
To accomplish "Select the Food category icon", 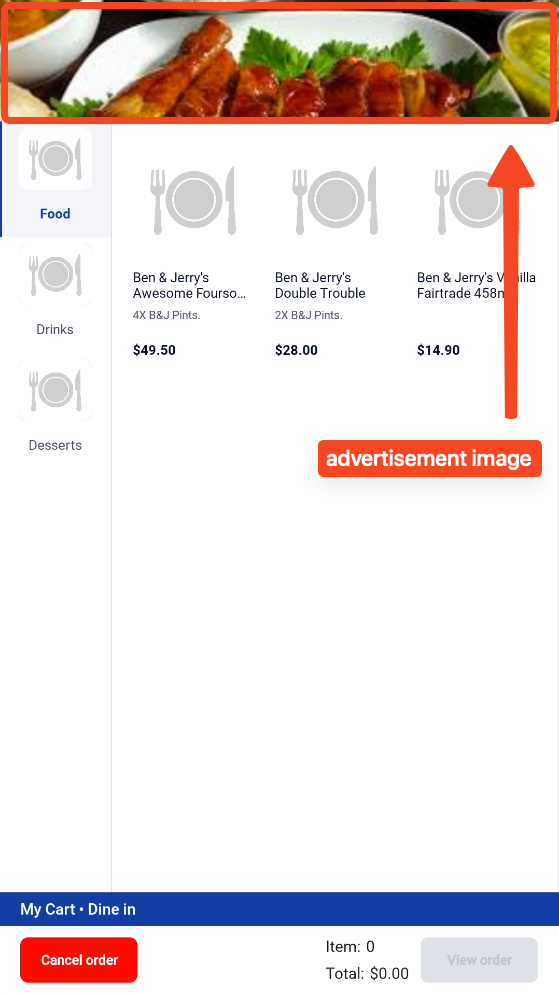I will (x=55, y=158).
